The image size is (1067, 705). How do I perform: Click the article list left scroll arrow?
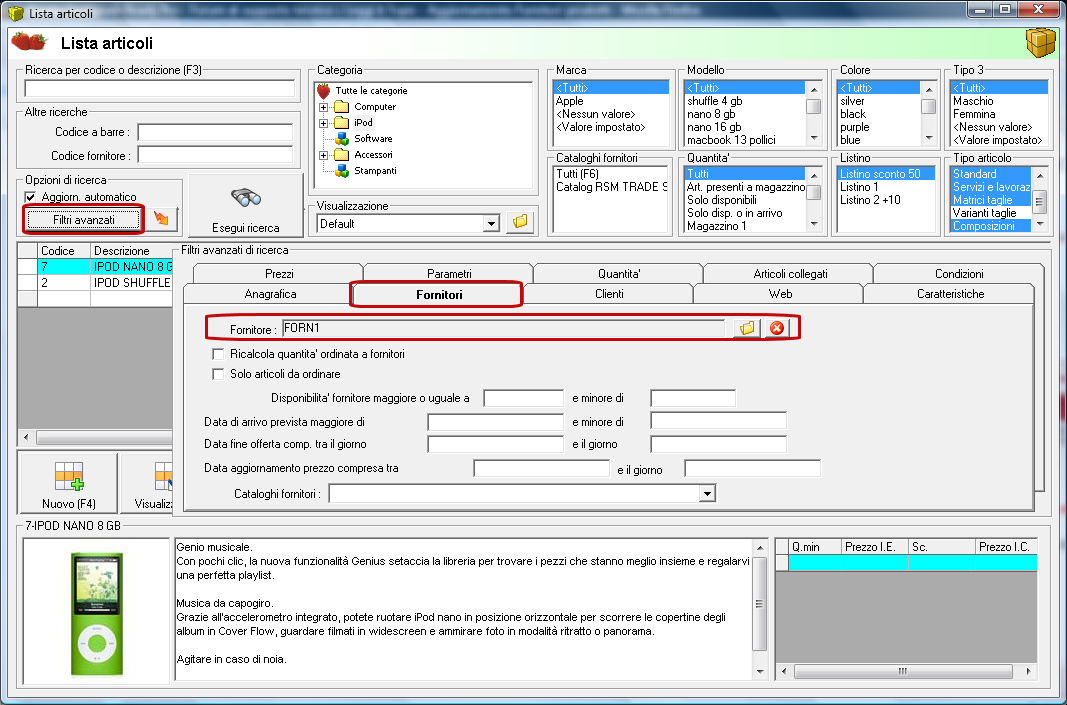tap(26, 437)
